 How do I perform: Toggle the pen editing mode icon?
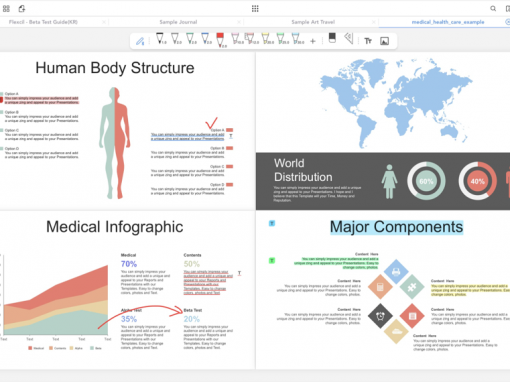point(140,41)
